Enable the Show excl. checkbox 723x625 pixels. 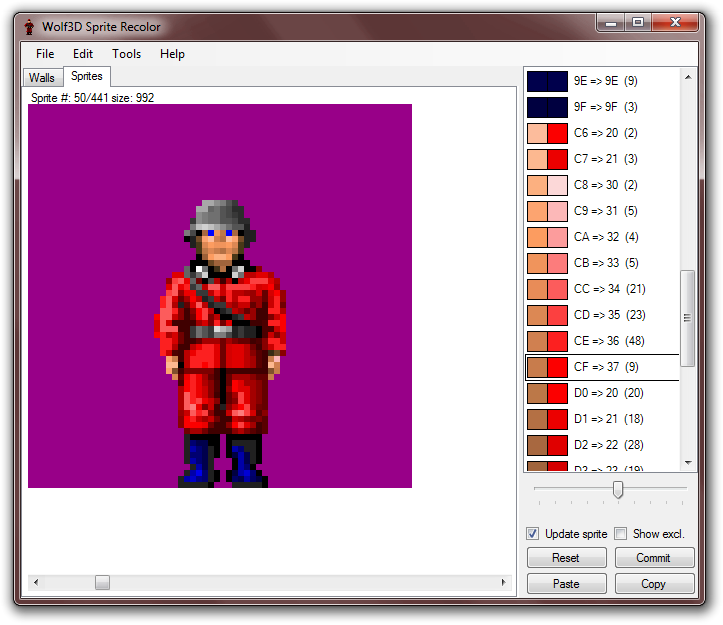(x=621, y=534)
